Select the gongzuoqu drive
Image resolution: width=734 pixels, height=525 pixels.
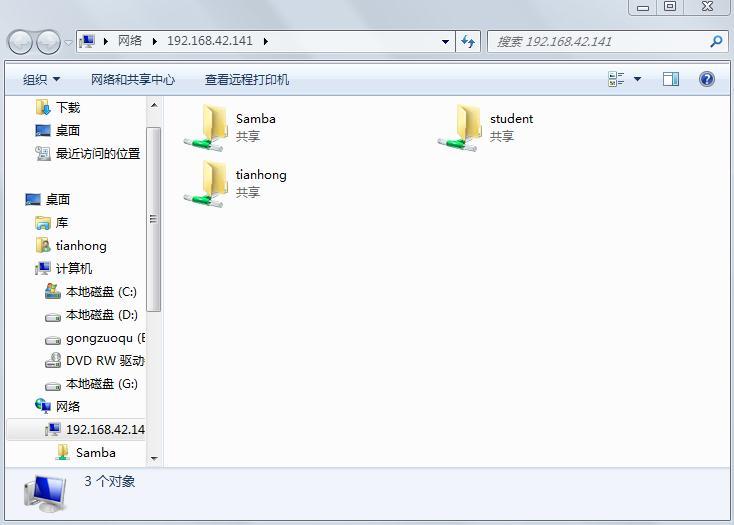(x=95, y=338)
